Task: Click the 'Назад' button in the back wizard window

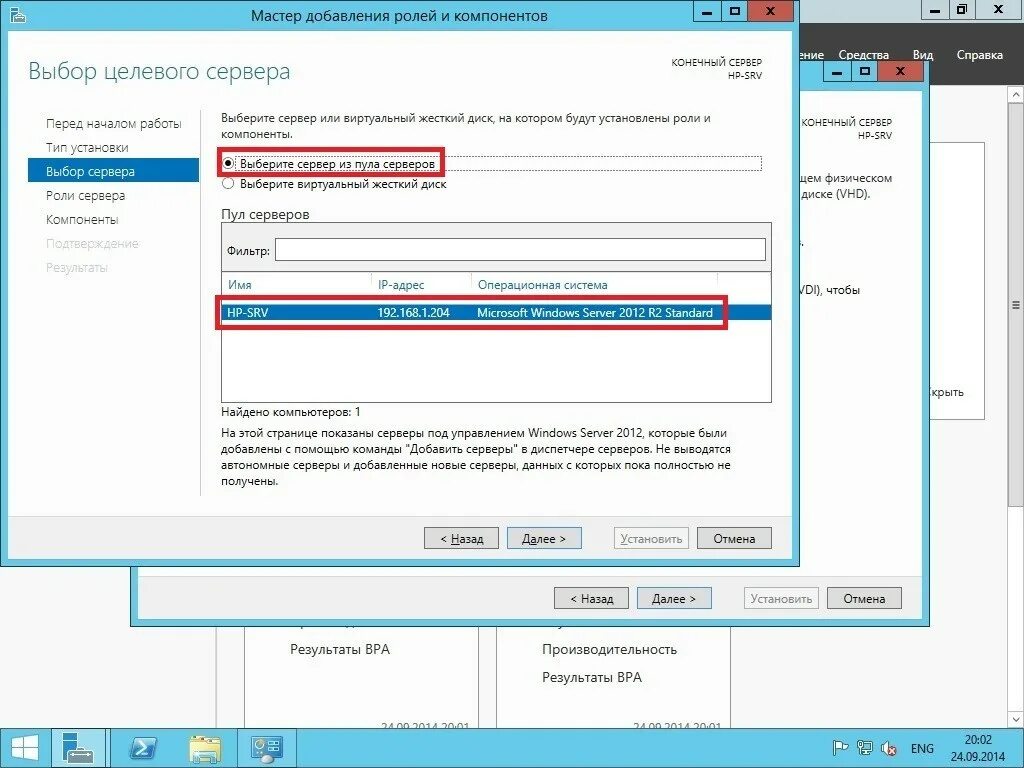Action: click(x=591, y=598)
